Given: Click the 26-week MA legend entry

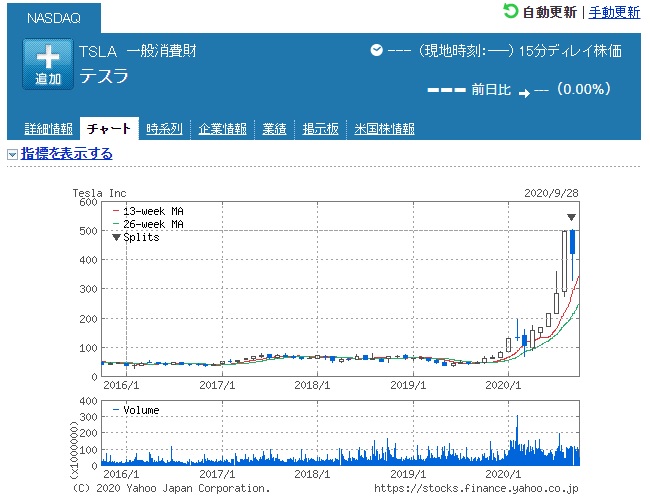Looking at the screenshot, I should point(148,224).
